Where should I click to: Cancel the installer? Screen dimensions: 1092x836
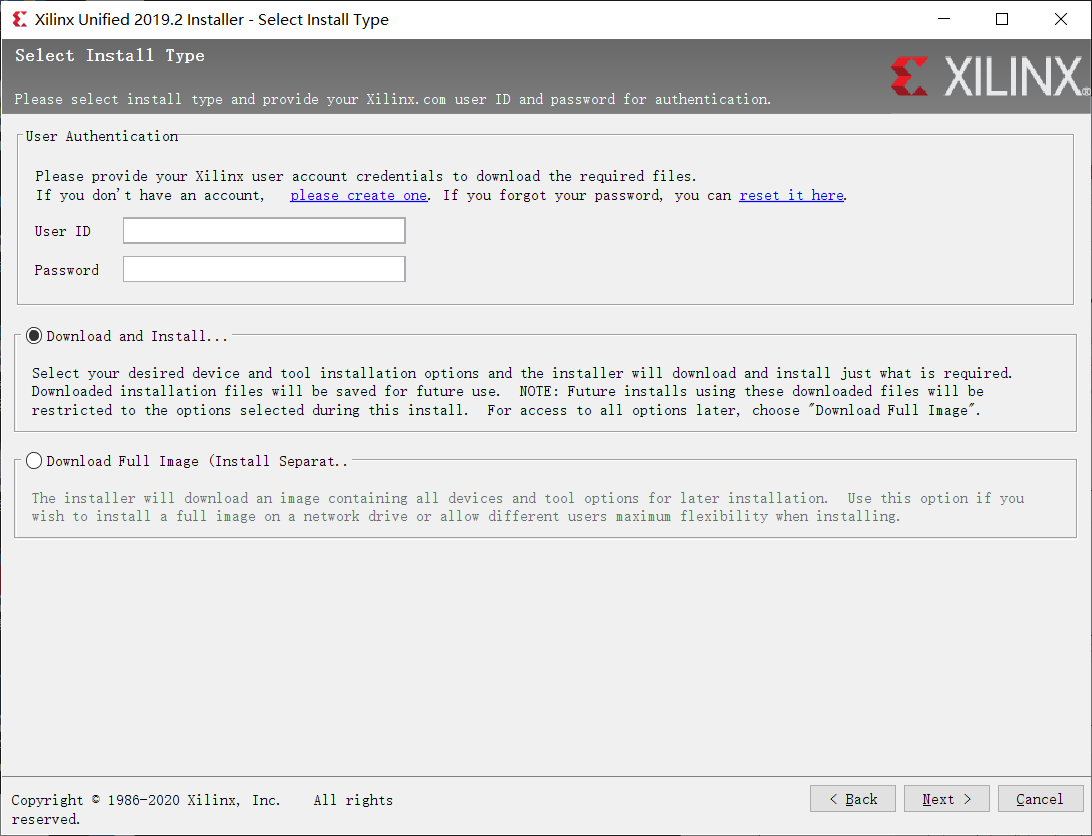(x=1040, y=799)
